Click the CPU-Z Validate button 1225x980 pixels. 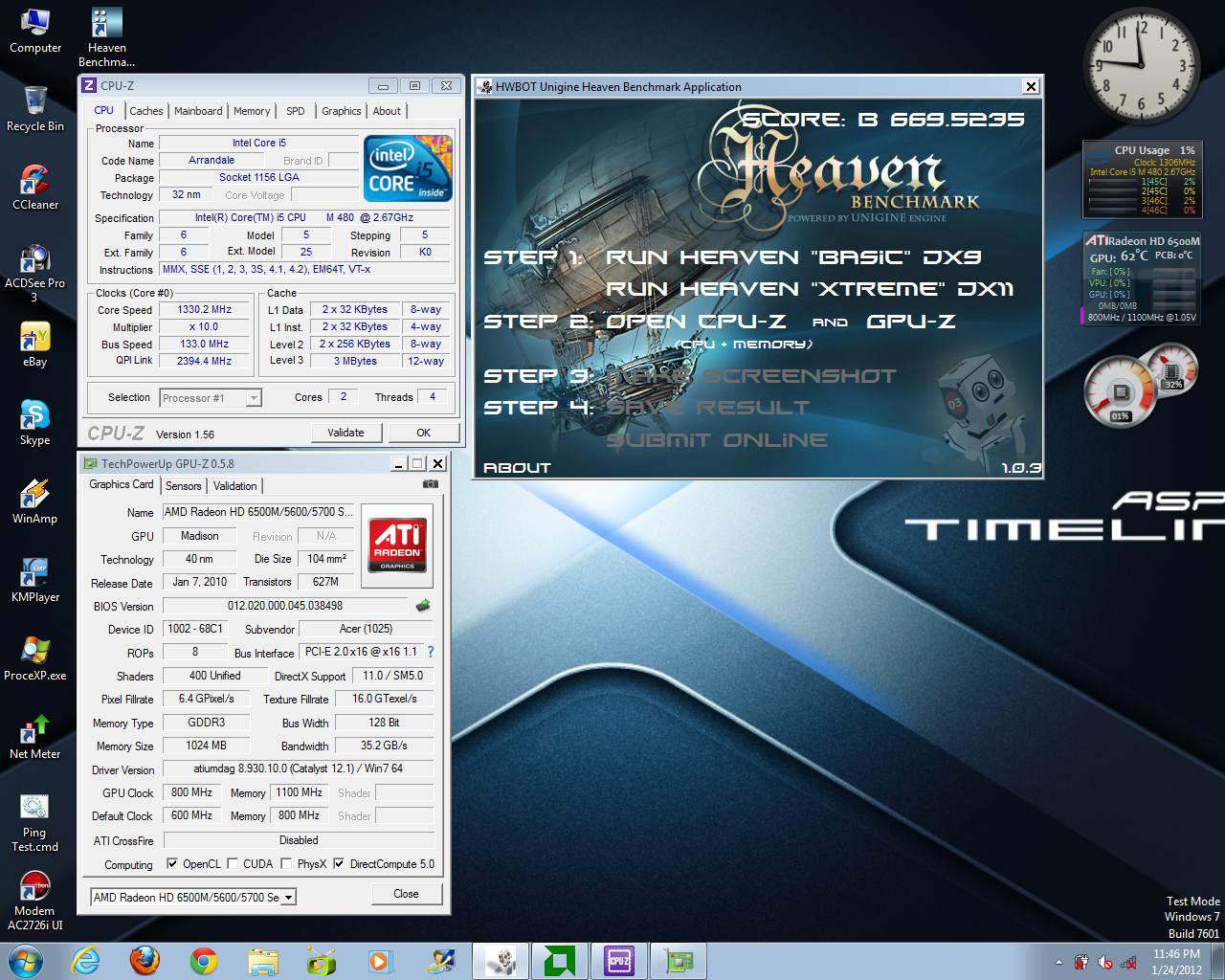pos(345,433)
